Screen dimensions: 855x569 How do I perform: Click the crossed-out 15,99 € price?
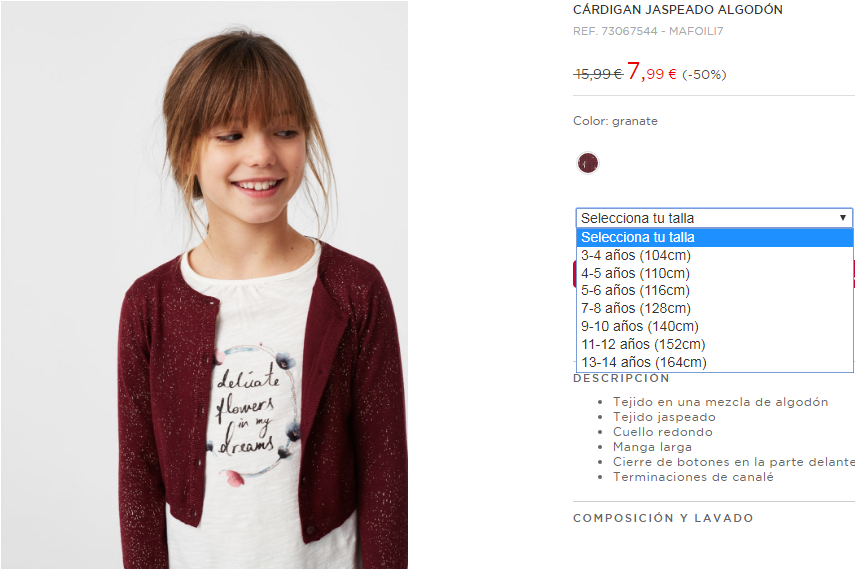[598, 74]
